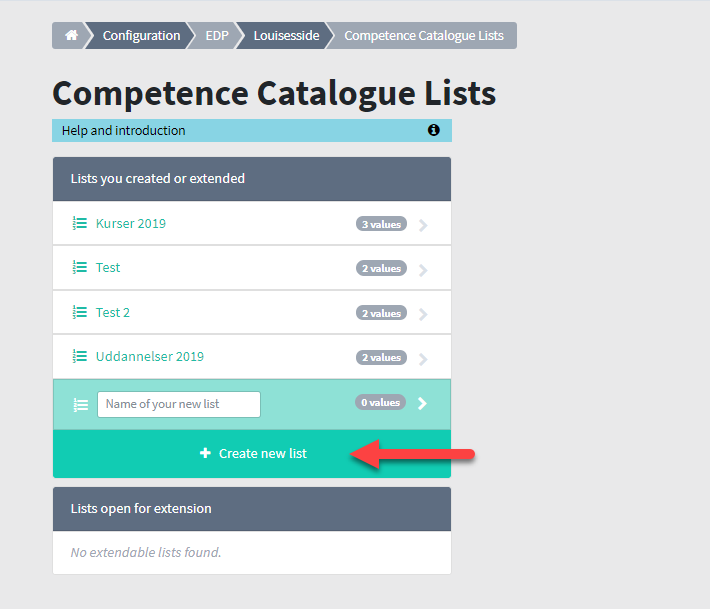
Task: Click the 3 values badge on Kurser 2019
Action: [x=381, y=224]
